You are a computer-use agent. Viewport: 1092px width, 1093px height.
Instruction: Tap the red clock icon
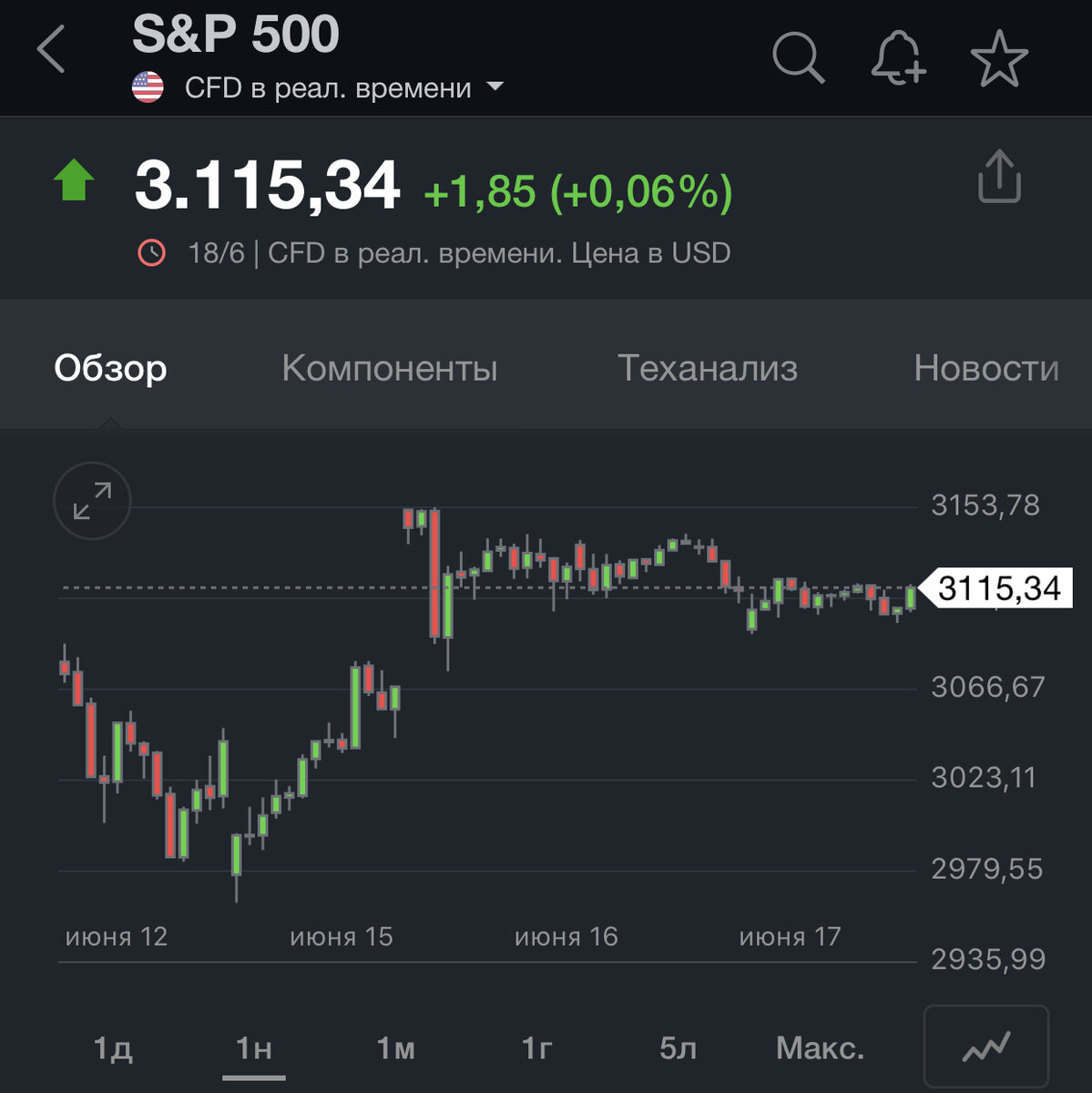151,252
